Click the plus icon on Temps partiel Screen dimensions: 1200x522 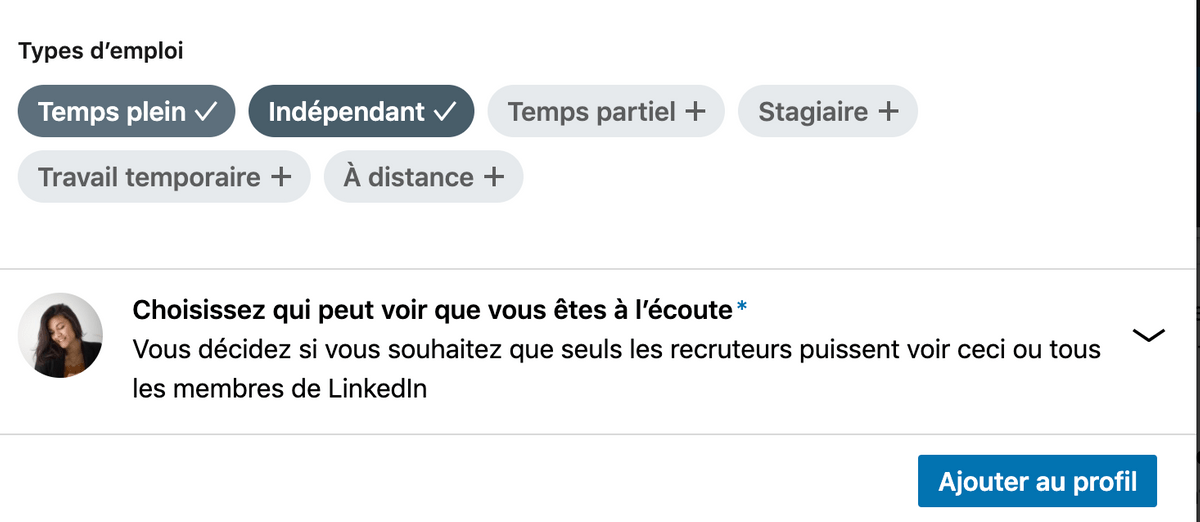(695, 112)
